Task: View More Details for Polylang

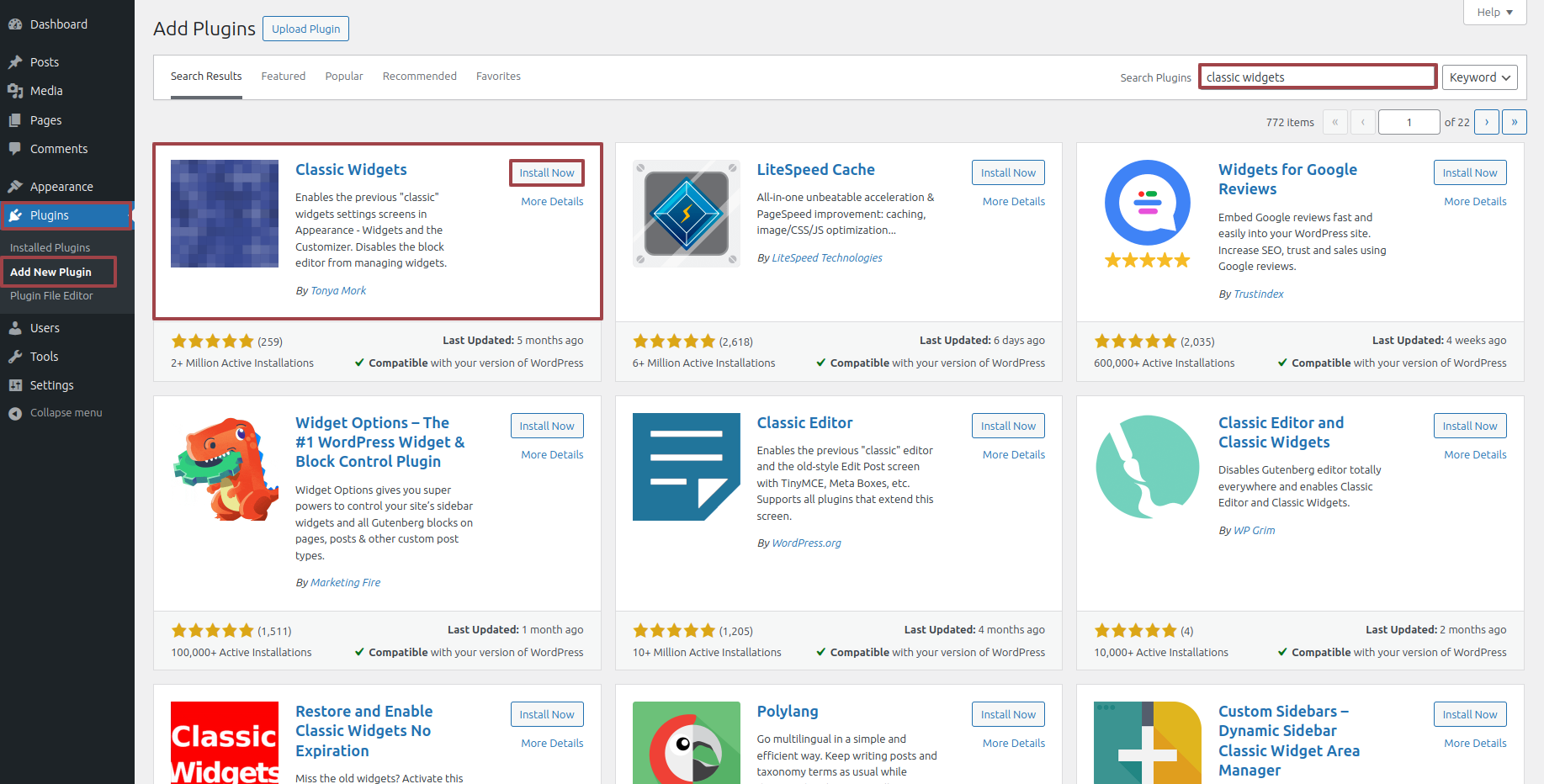Action: click(x=1014, y=744)
